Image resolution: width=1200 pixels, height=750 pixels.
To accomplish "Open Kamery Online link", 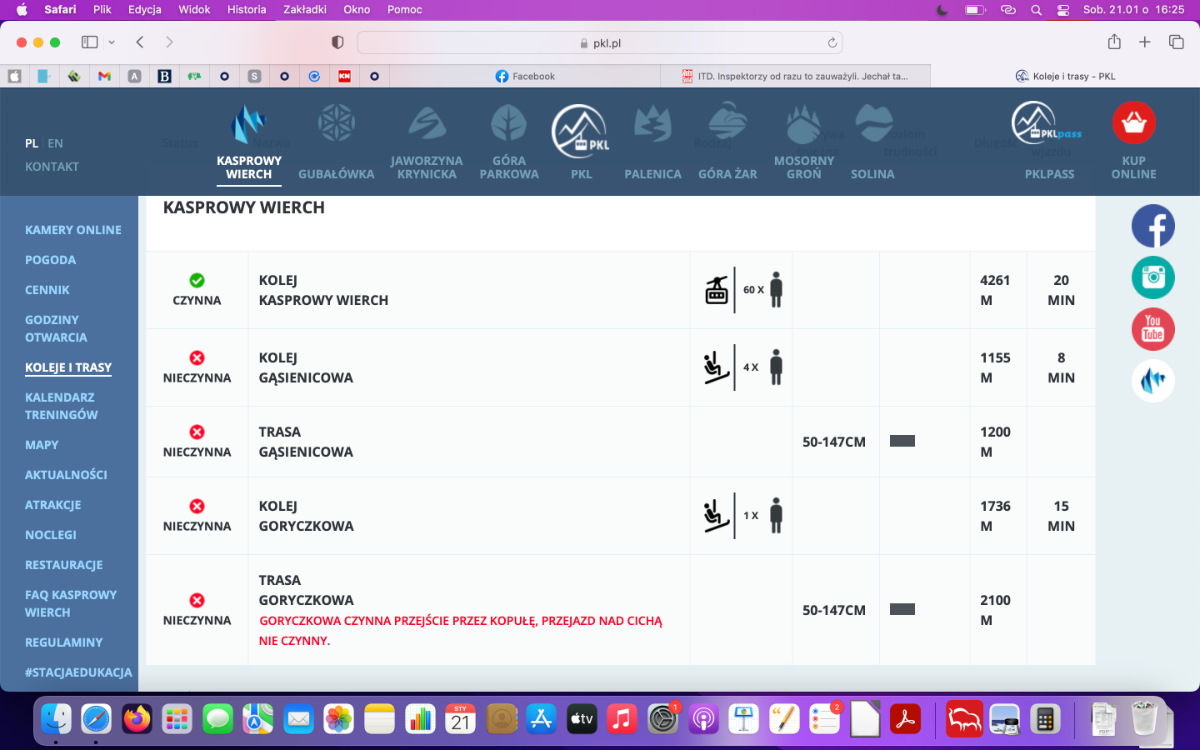I will click(x=73, y=230).
